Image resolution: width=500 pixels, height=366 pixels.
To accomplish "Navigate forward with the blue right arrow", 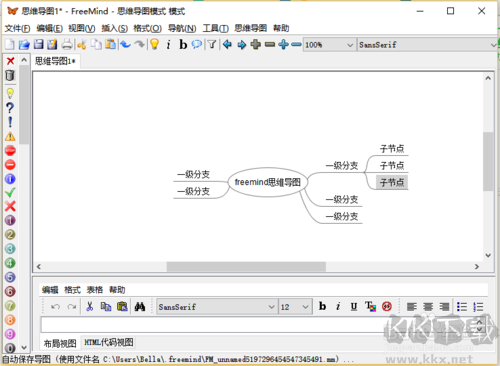I will pyautogui.click(x=242, y=44).
